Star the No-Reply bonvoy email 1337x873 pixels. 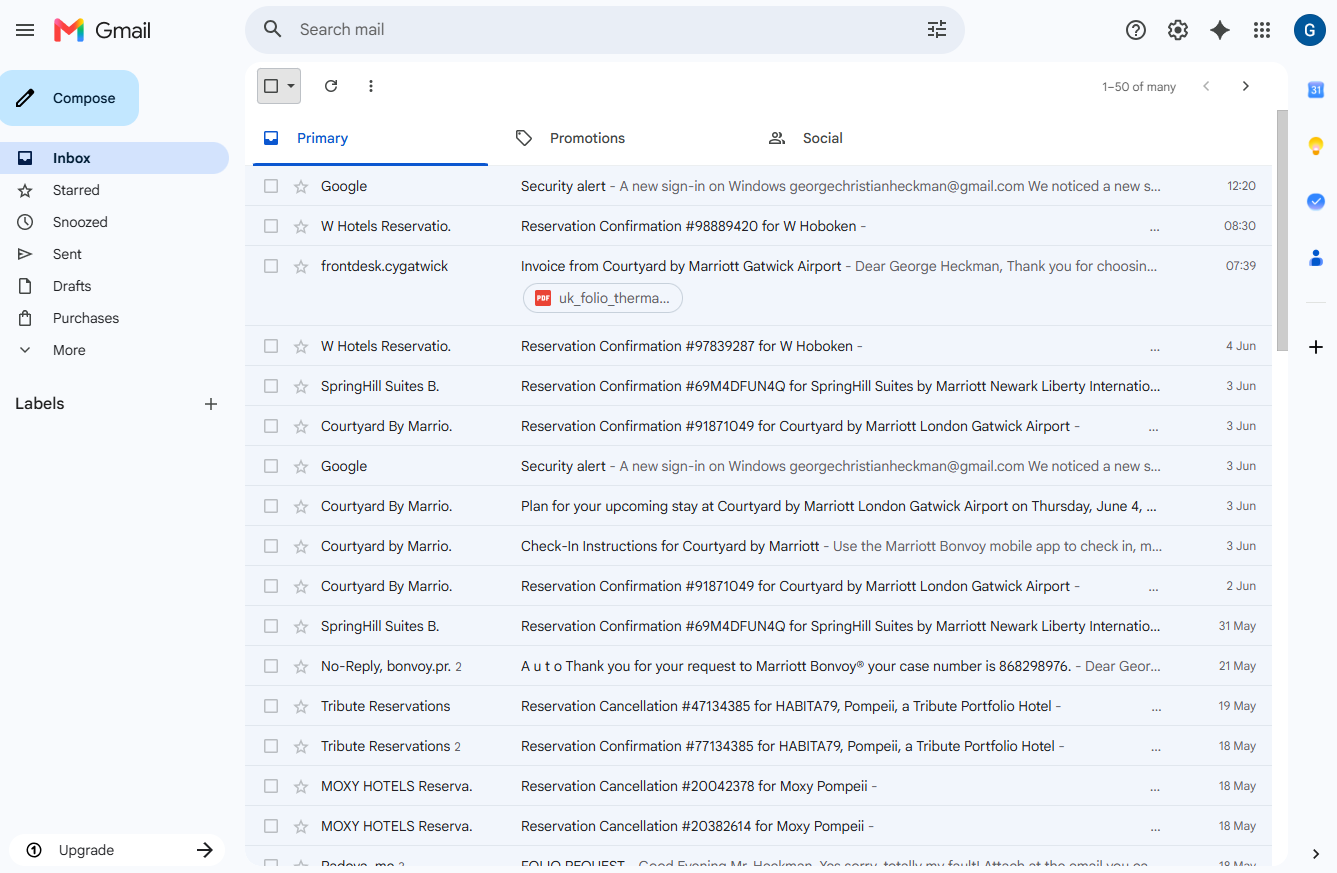pyautogui.click(x=301, y=666)
